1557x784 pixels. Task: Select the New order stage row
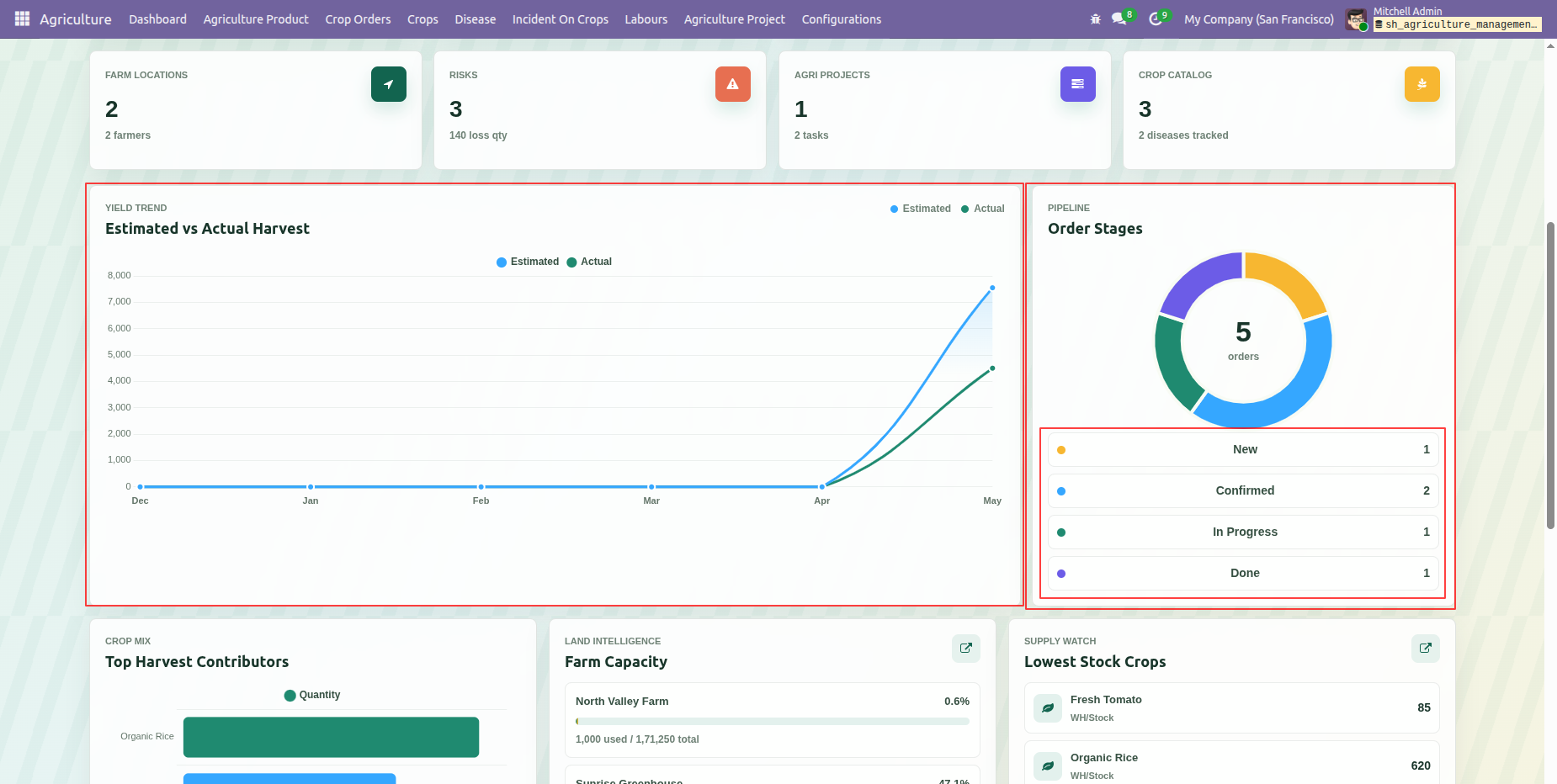1243,450
